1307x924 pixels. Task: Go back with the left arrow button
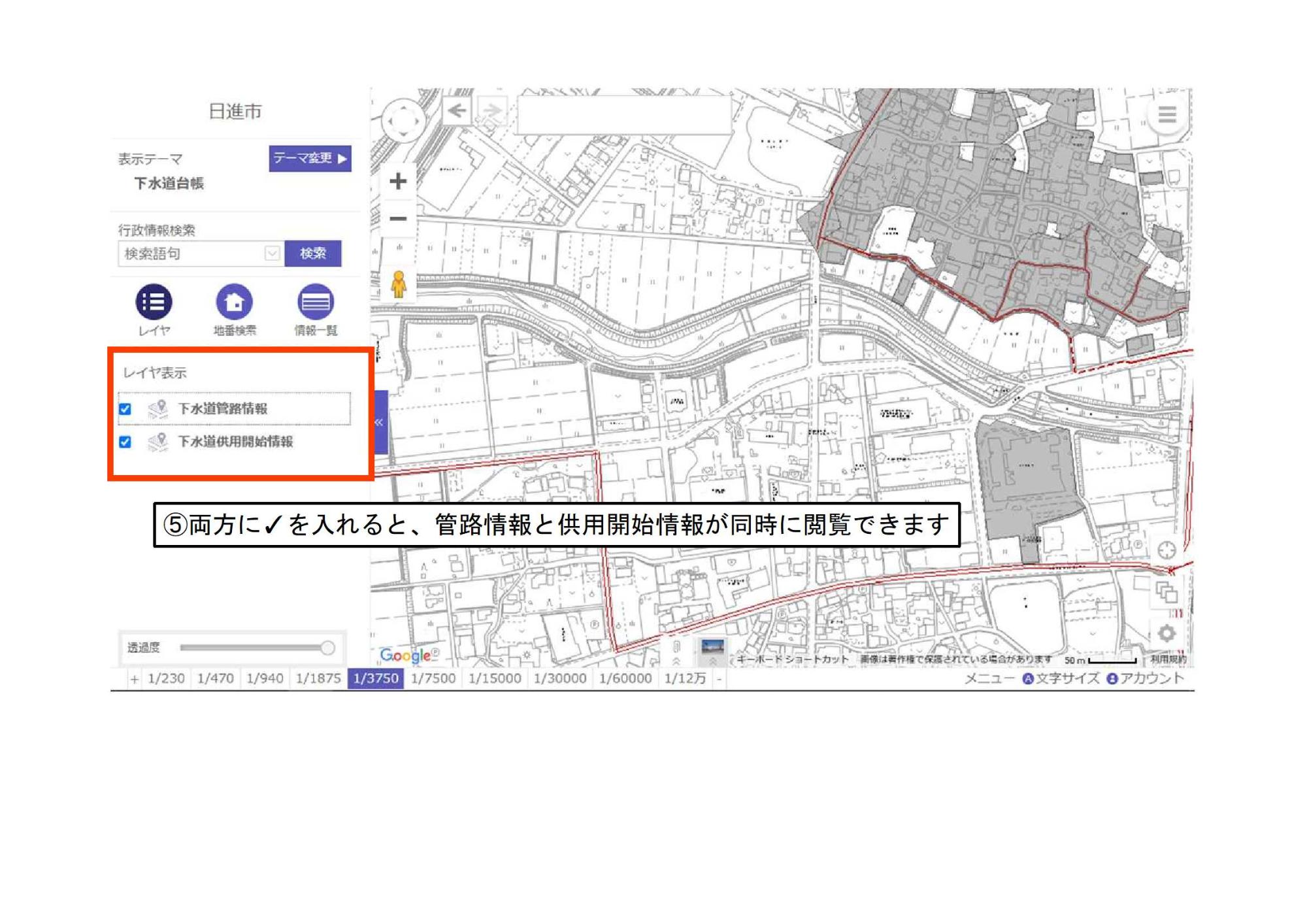pyautogui.click(x=457, y=110)
